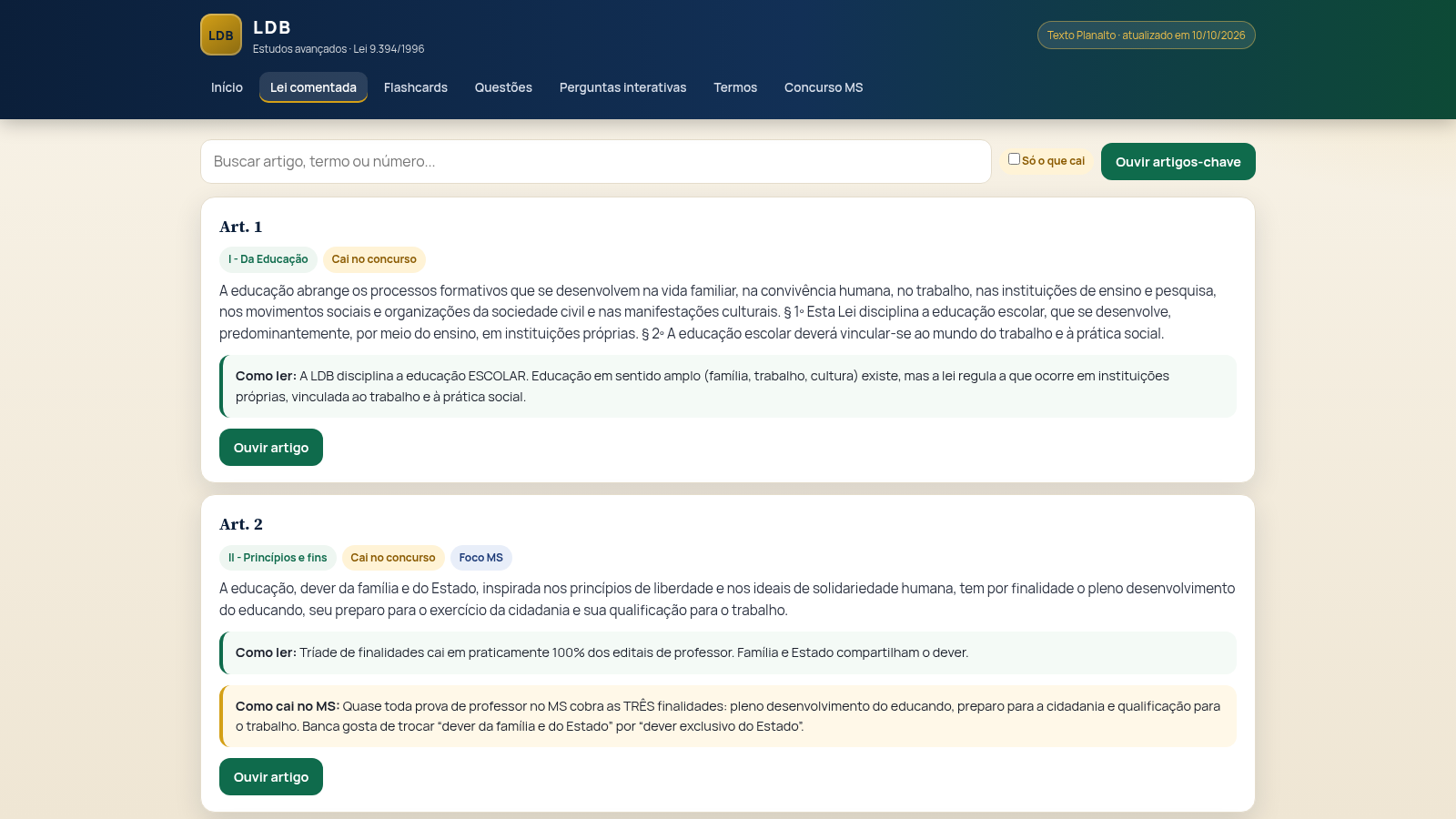Click the 'Foco MS' tag
Viewport: 1456px width, 819px height.
click(x=481, y=558)
